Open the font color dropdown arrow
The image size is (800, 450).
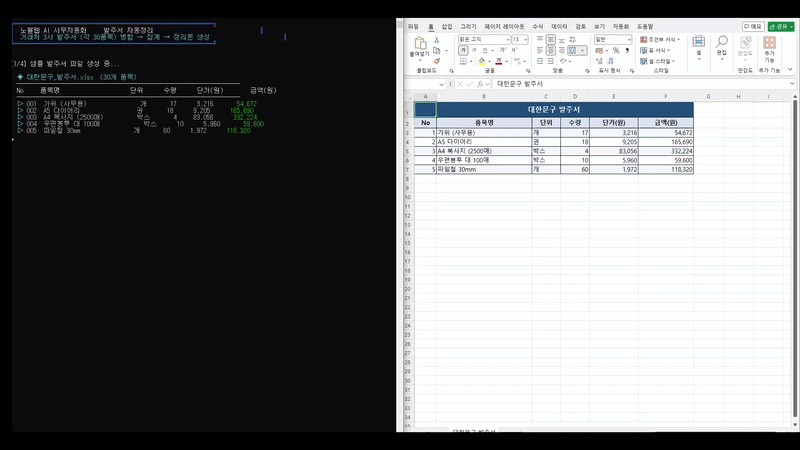click(x=506, y=61)
